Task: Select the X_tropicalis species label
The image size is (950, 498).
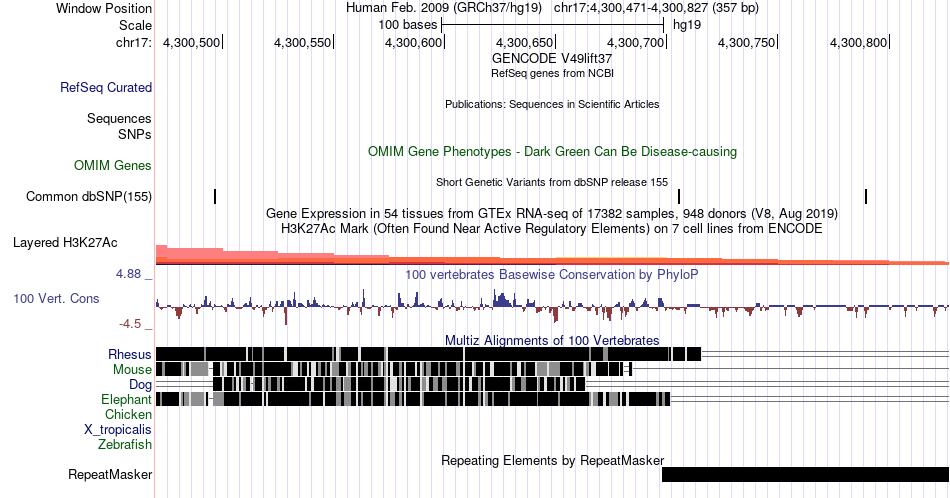Action: [118, 430]
